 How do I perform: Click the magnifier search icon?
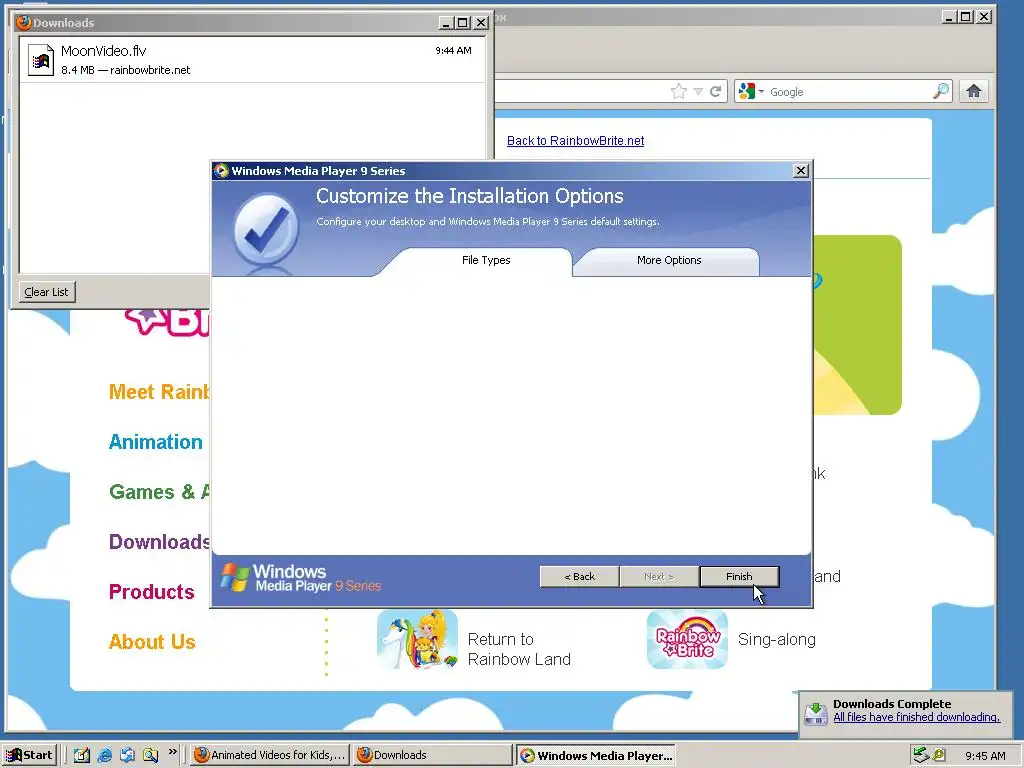pyautogui.click(x=941, y=91)
